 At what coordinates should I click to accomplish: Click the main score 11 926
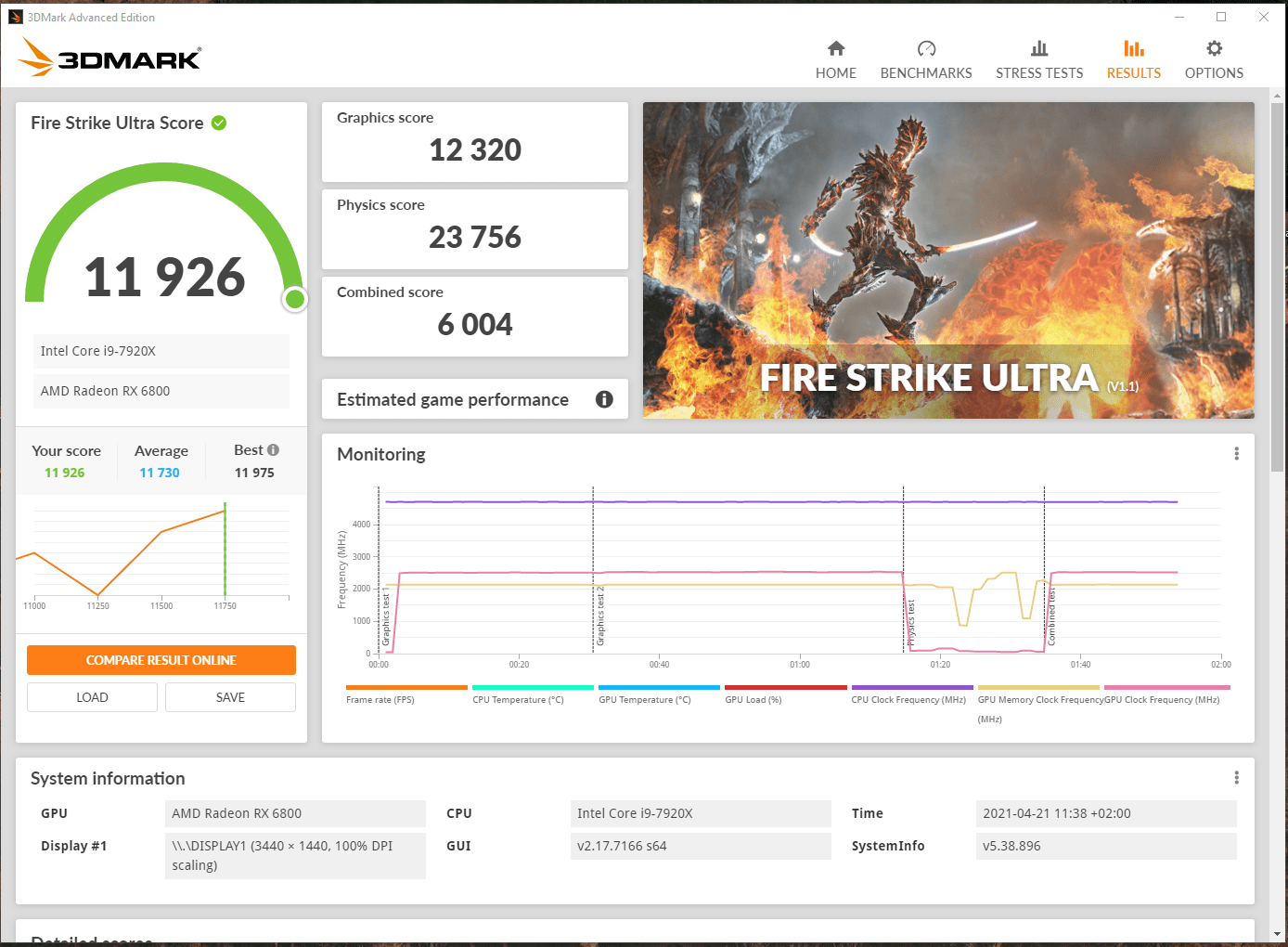point(164,278)
